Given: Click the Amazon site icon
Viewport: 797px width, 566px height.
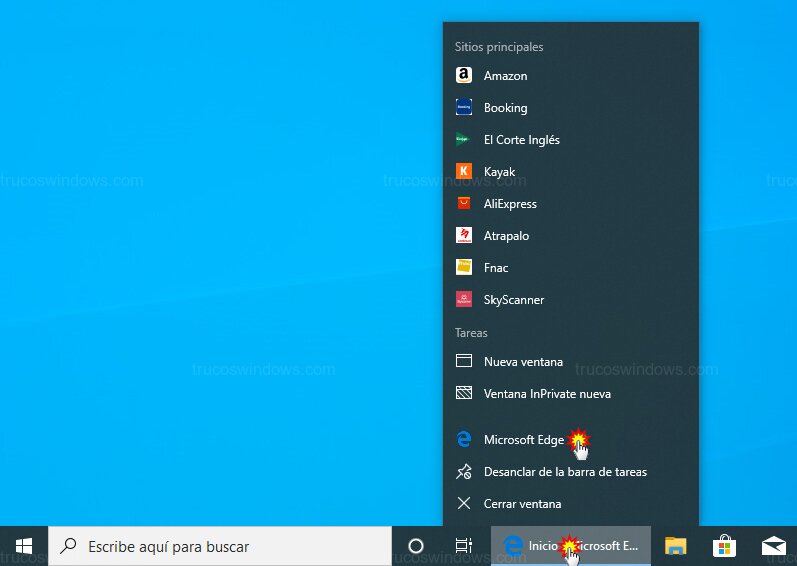Looking at the screenshot, I should (464, 75).
